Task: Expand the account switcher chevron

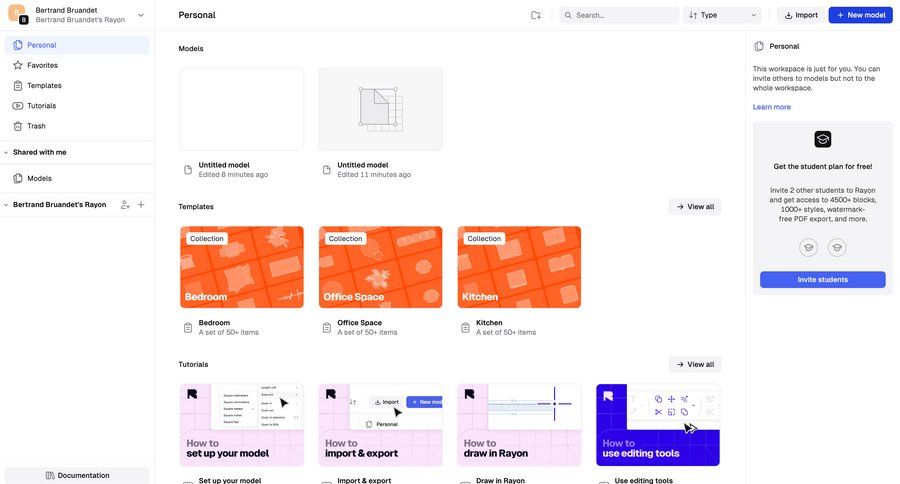Action: (141, 15)
